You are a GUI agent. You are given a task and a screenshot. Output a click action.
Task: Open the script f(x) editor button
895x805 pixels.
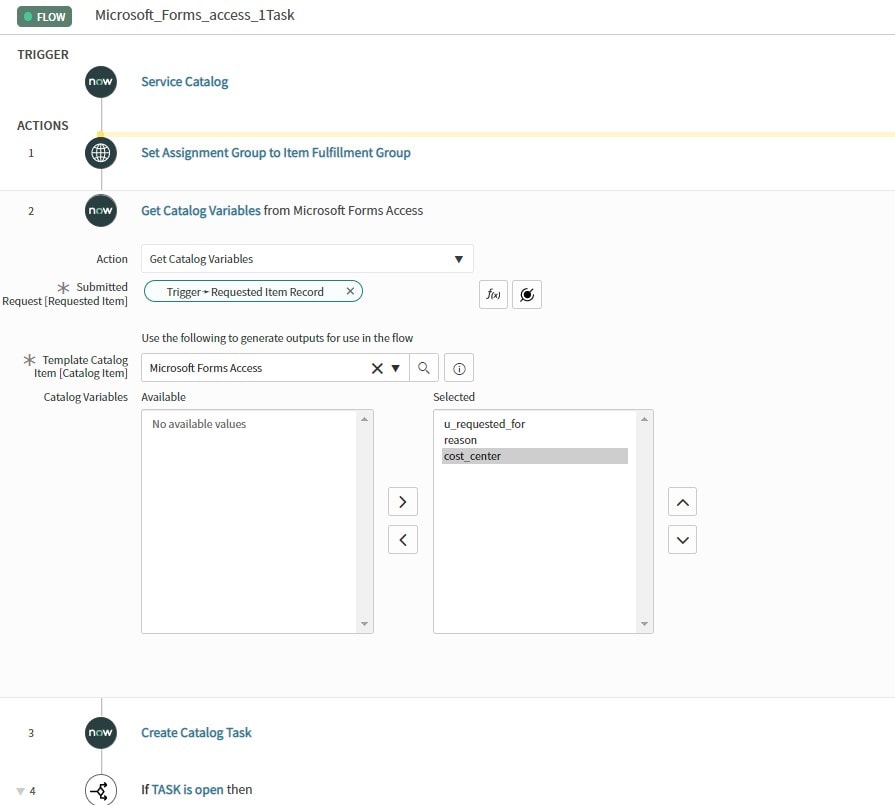[x=493, y=295]
